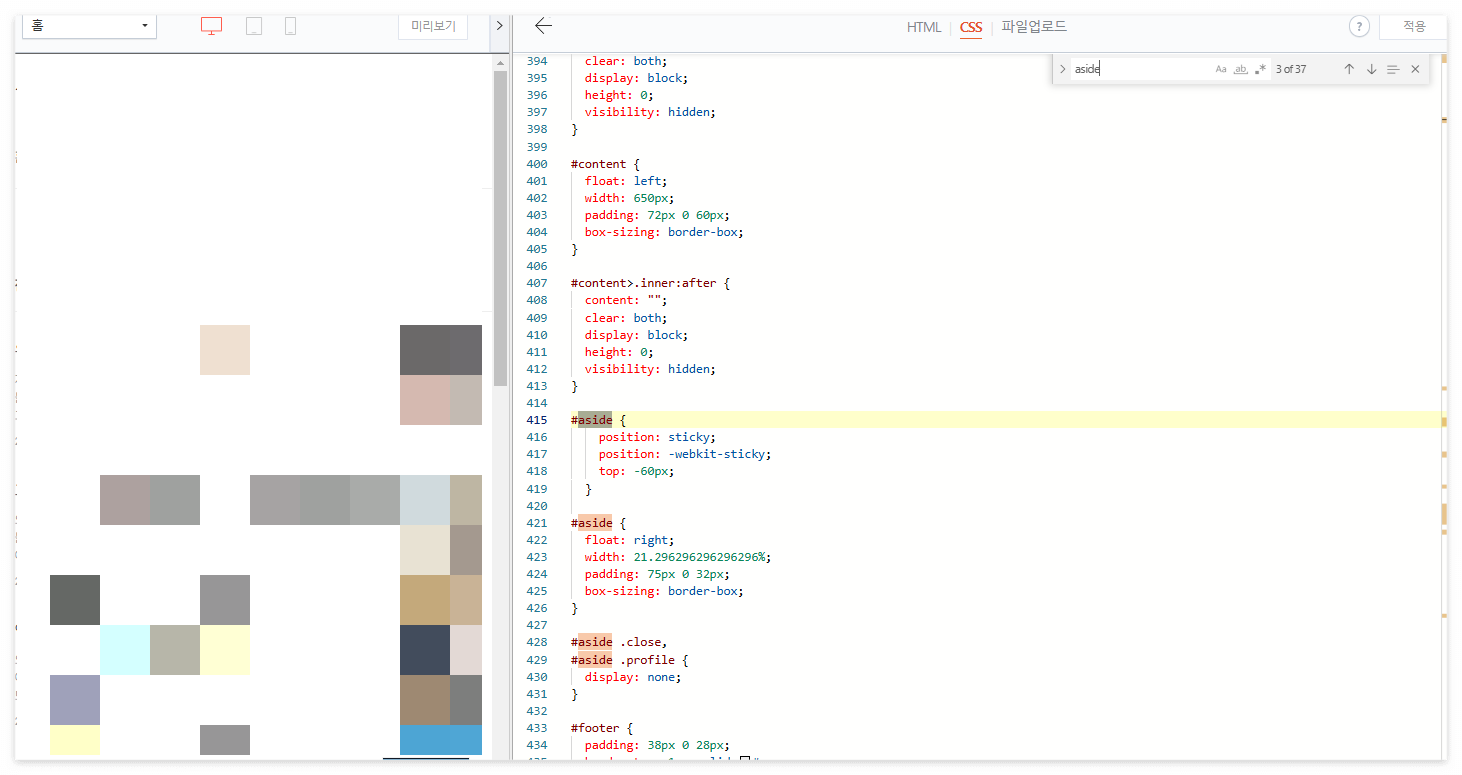Click the 적용 button
Image resolution: width=1462 pixels, height=775 pixels.
click(1414, 27)
